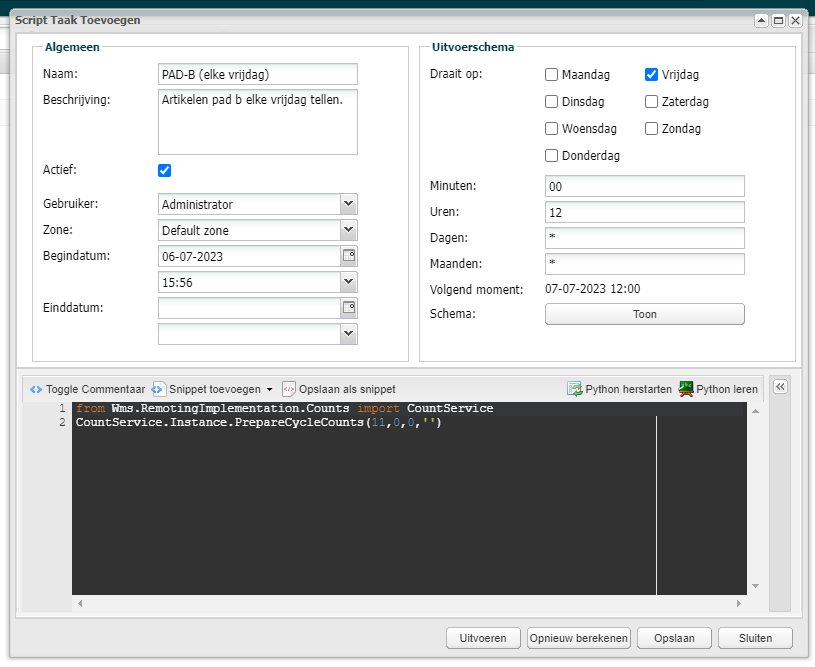This screenshot has height=667, width=815.
Task: Expand the Gebruiker dropdown
Action: point(348,204)
